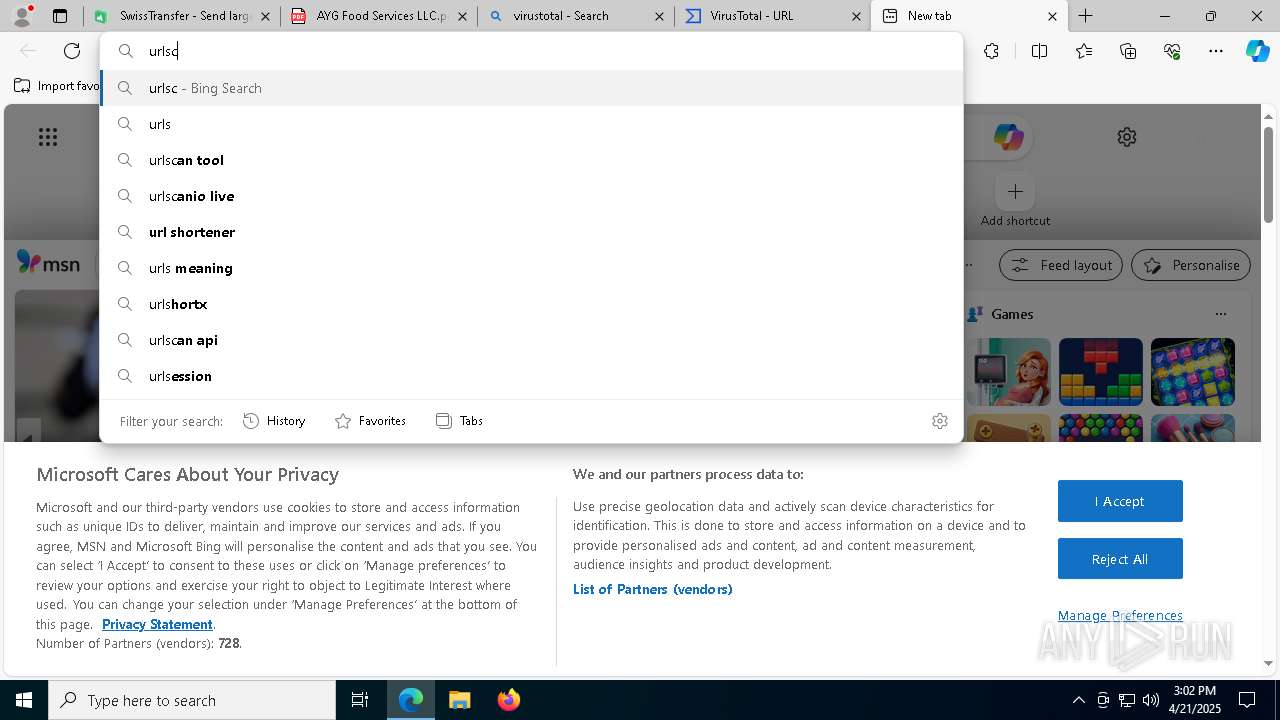Viewport: 1280px width, 720px height.
Task: Open List of Partners (vendors) link
Action: click(653, 589)
